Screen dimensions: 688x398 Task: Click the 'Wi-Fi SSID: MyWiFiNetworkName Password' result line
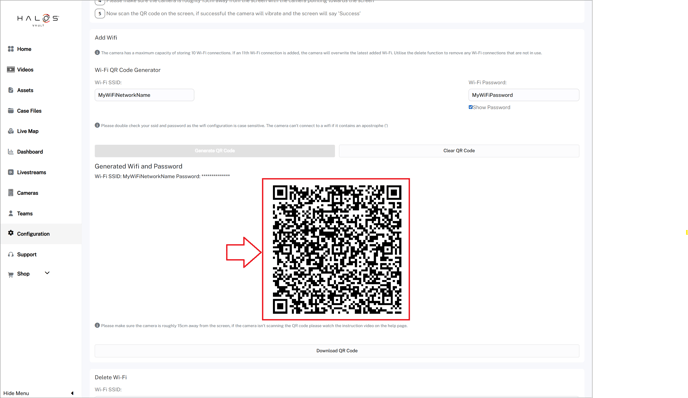point(162,176)
